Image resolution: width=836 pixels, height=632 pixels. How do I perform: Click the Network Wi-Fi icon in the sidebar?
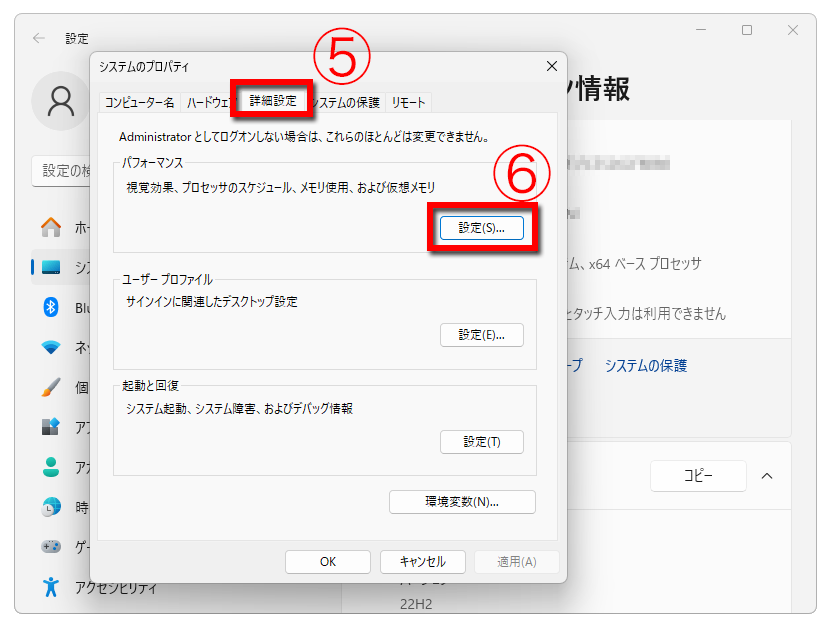51,347
